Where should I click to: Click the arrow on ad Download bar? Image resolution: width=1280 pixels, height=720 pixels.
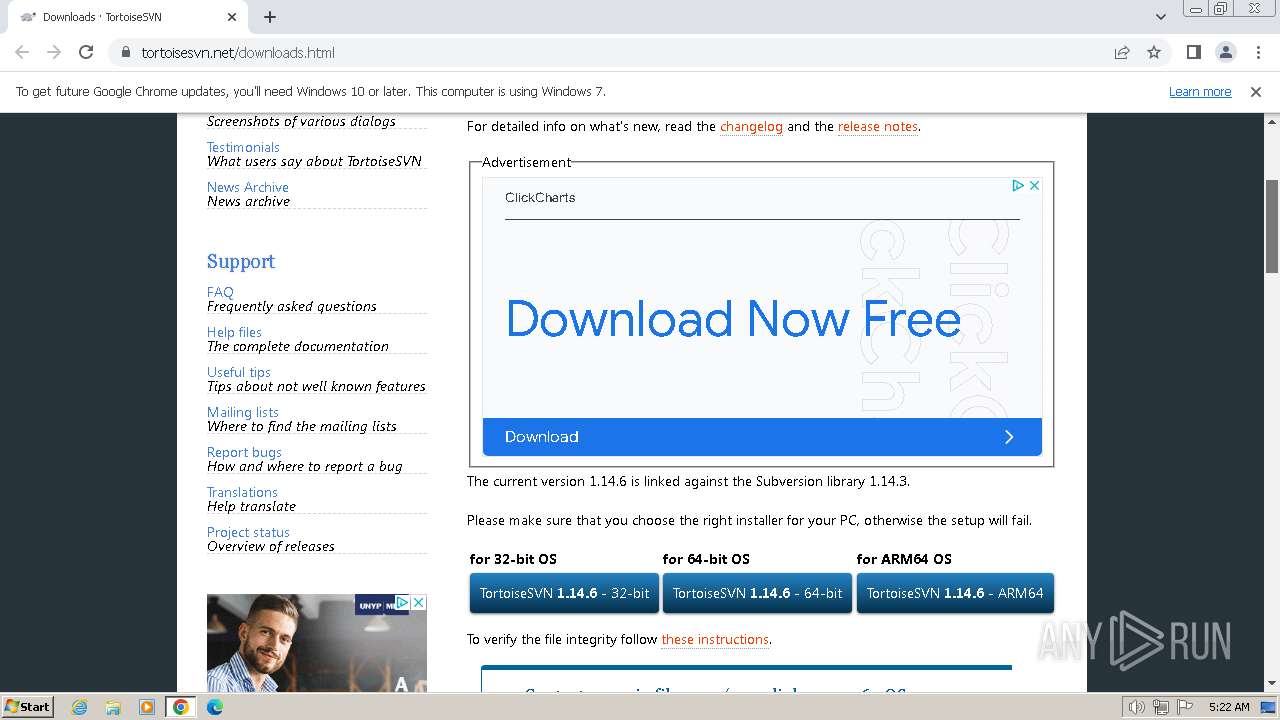click(x=1009, y=437)
